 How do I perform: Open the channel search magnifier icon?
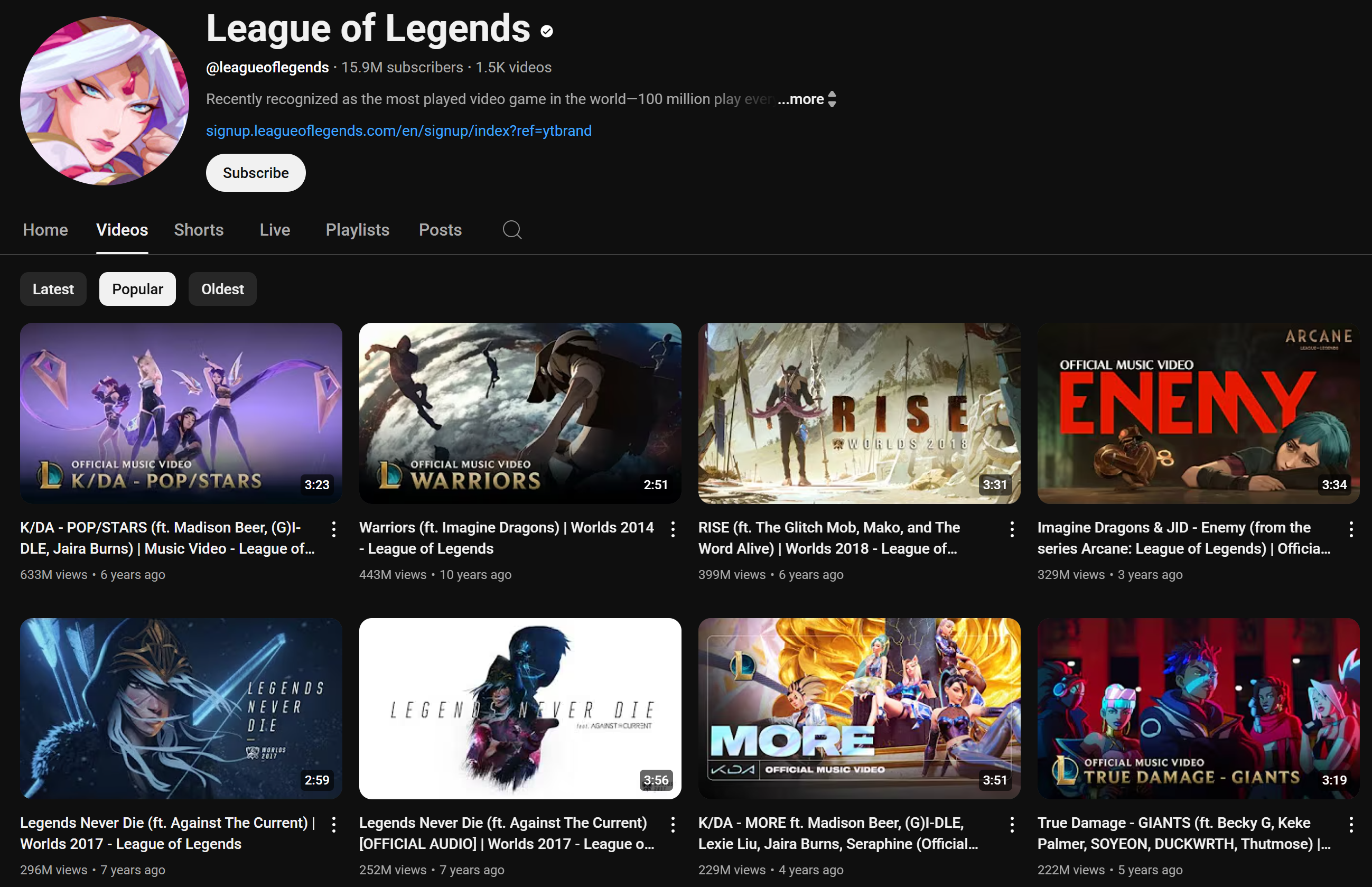(x=511, y=230)
